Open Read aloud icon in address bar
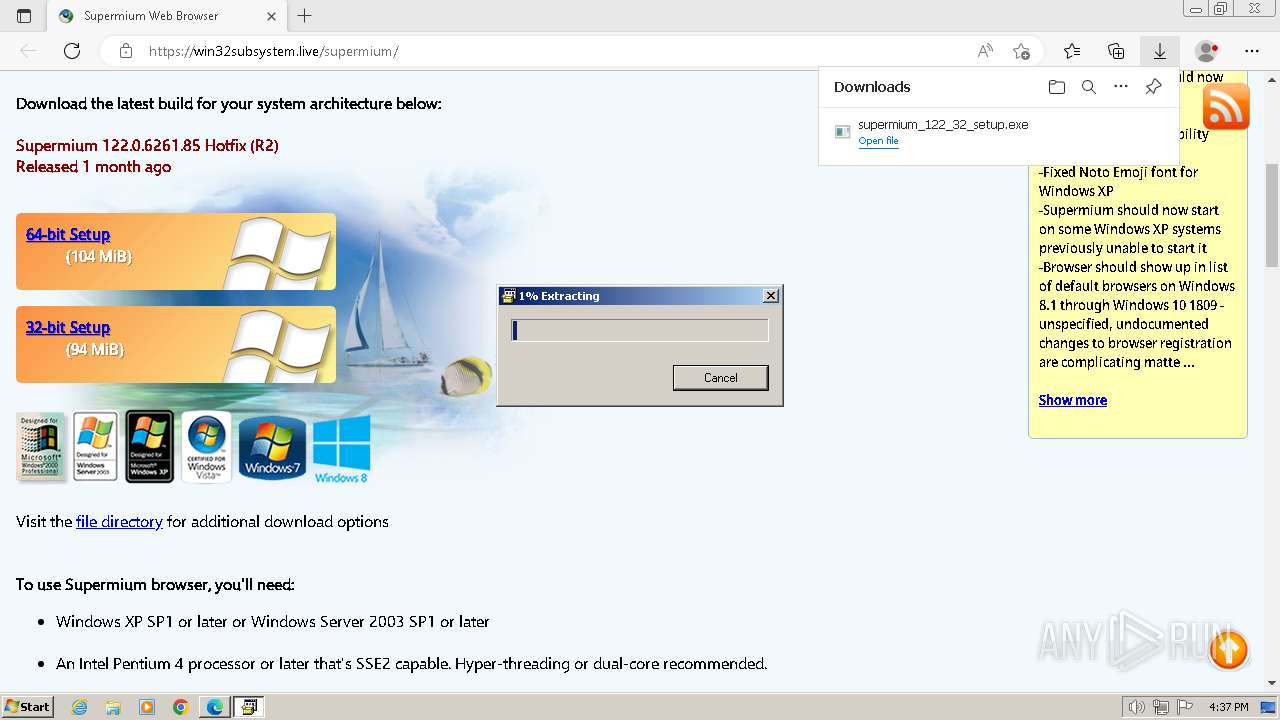Image resolution: width=1280 pixels, height=720 pixels. [x=985, y=51]
